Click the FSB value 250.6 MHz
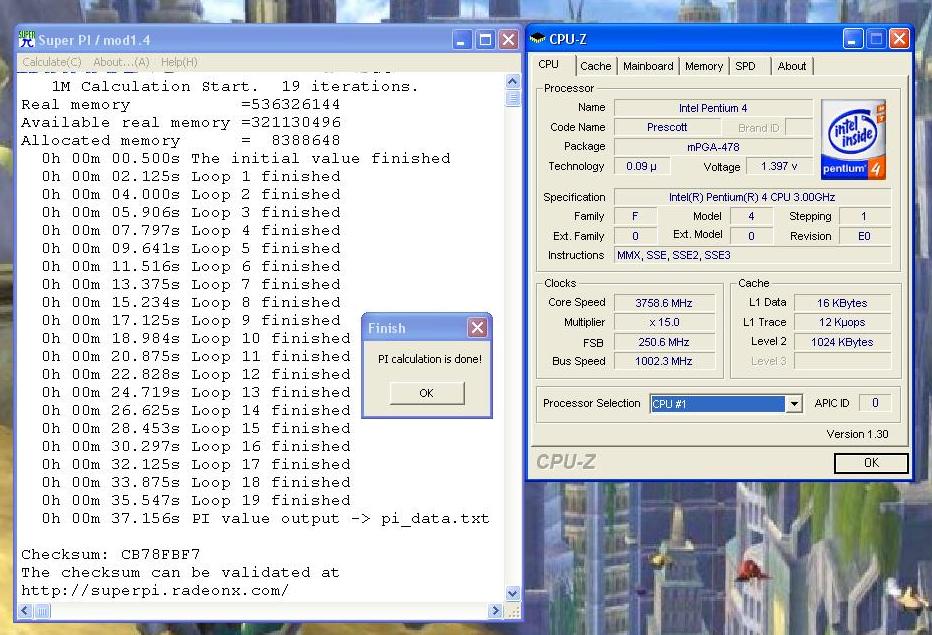The image size is (932, 635). pos(664,342)
